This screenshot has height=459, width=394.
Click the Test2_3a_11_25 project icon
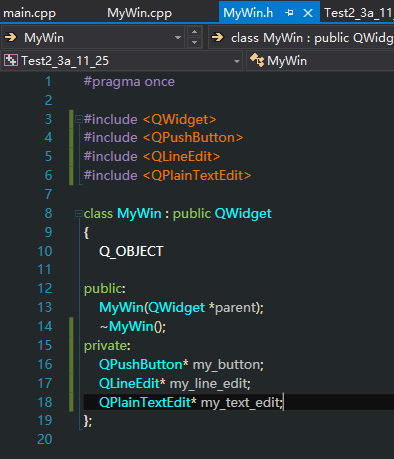[11, 60]
